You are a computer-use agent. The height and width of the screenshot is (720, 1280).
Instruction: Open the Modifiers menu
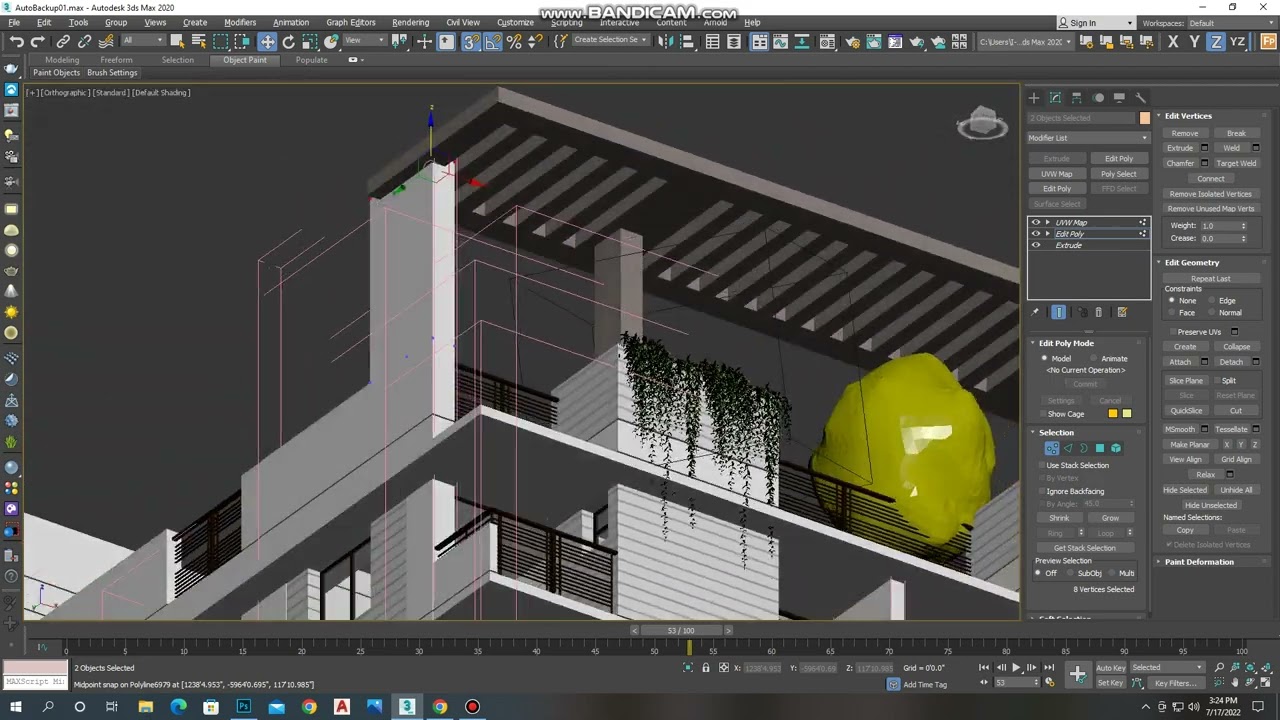240,22
